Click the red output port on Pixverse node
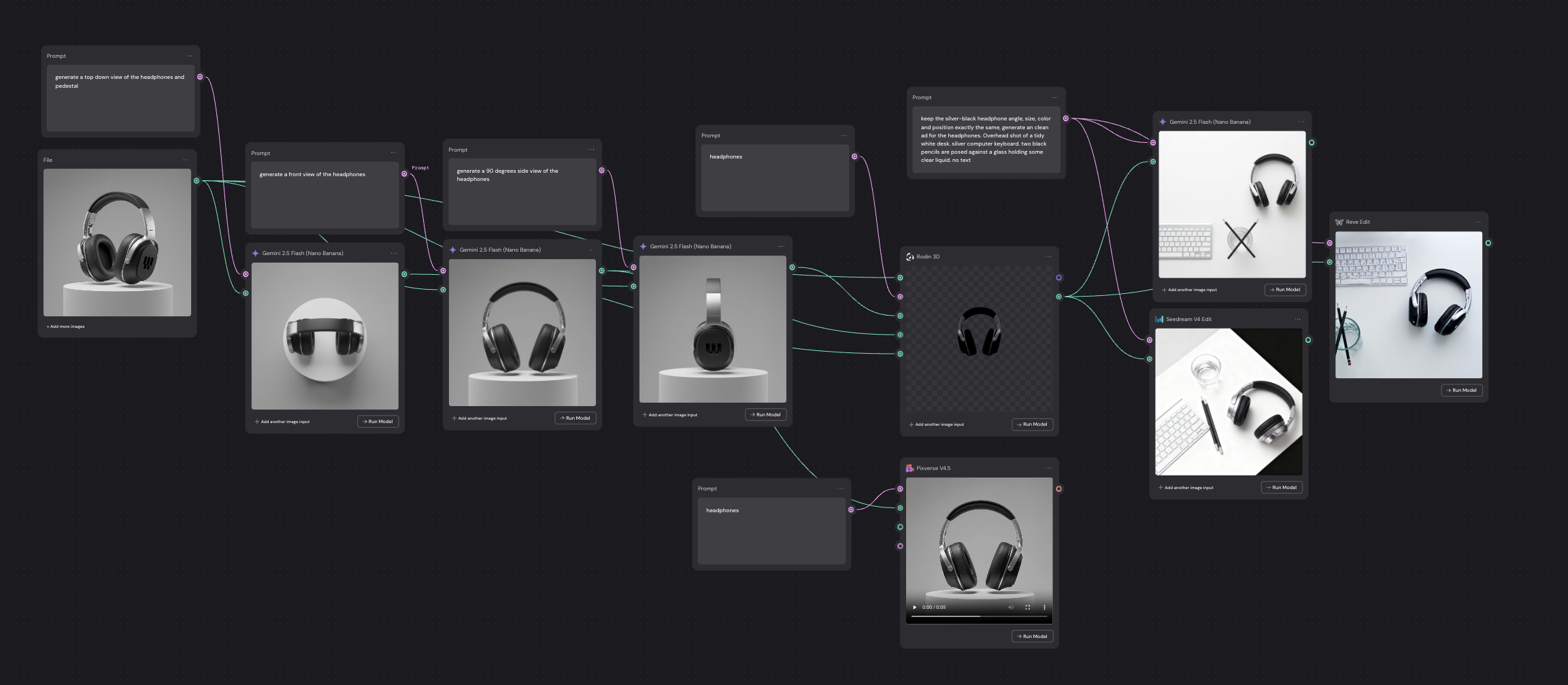 (x=1058, y=489)
